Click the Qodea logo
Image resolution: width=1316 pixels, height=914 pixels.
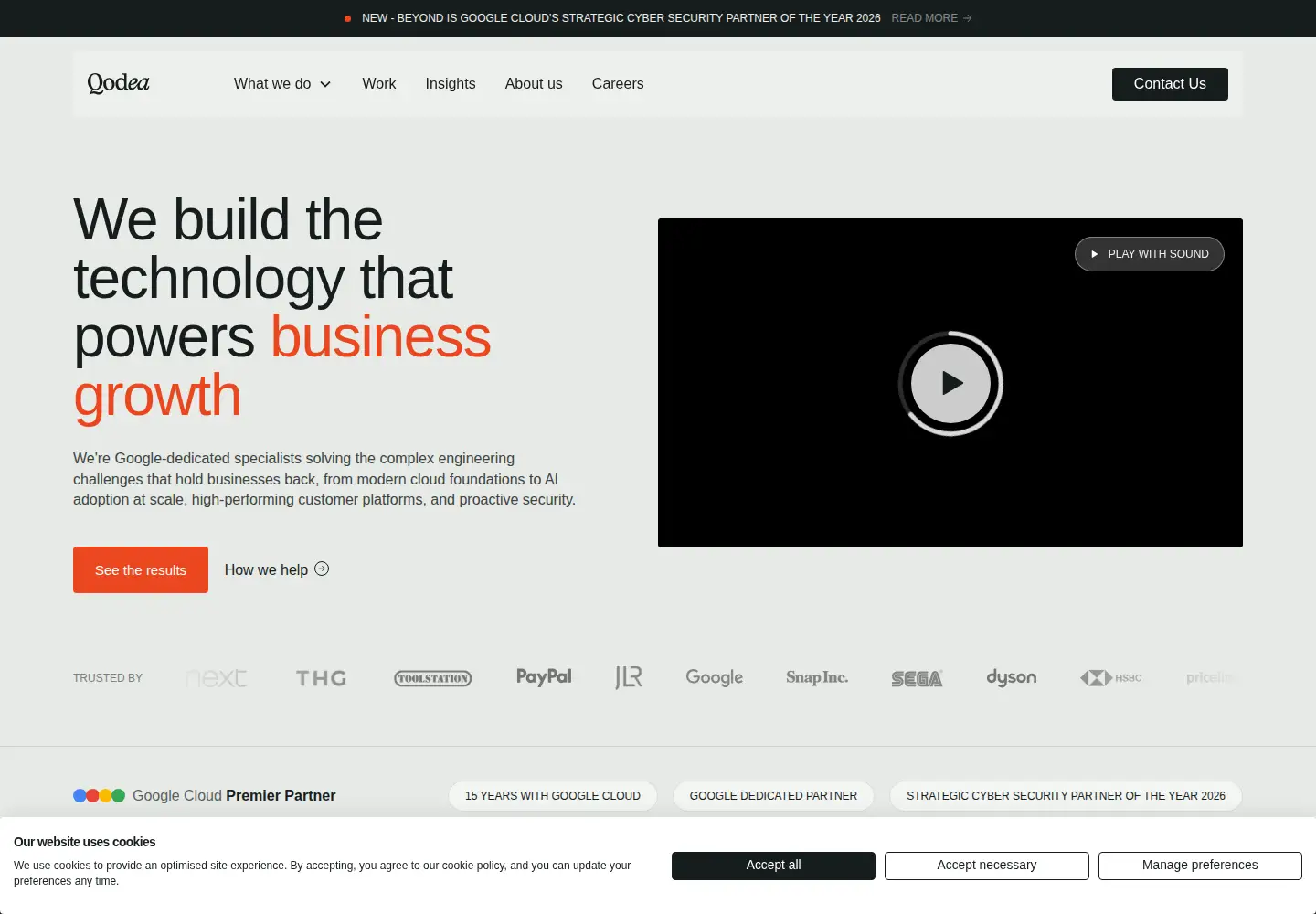point(119,83)
